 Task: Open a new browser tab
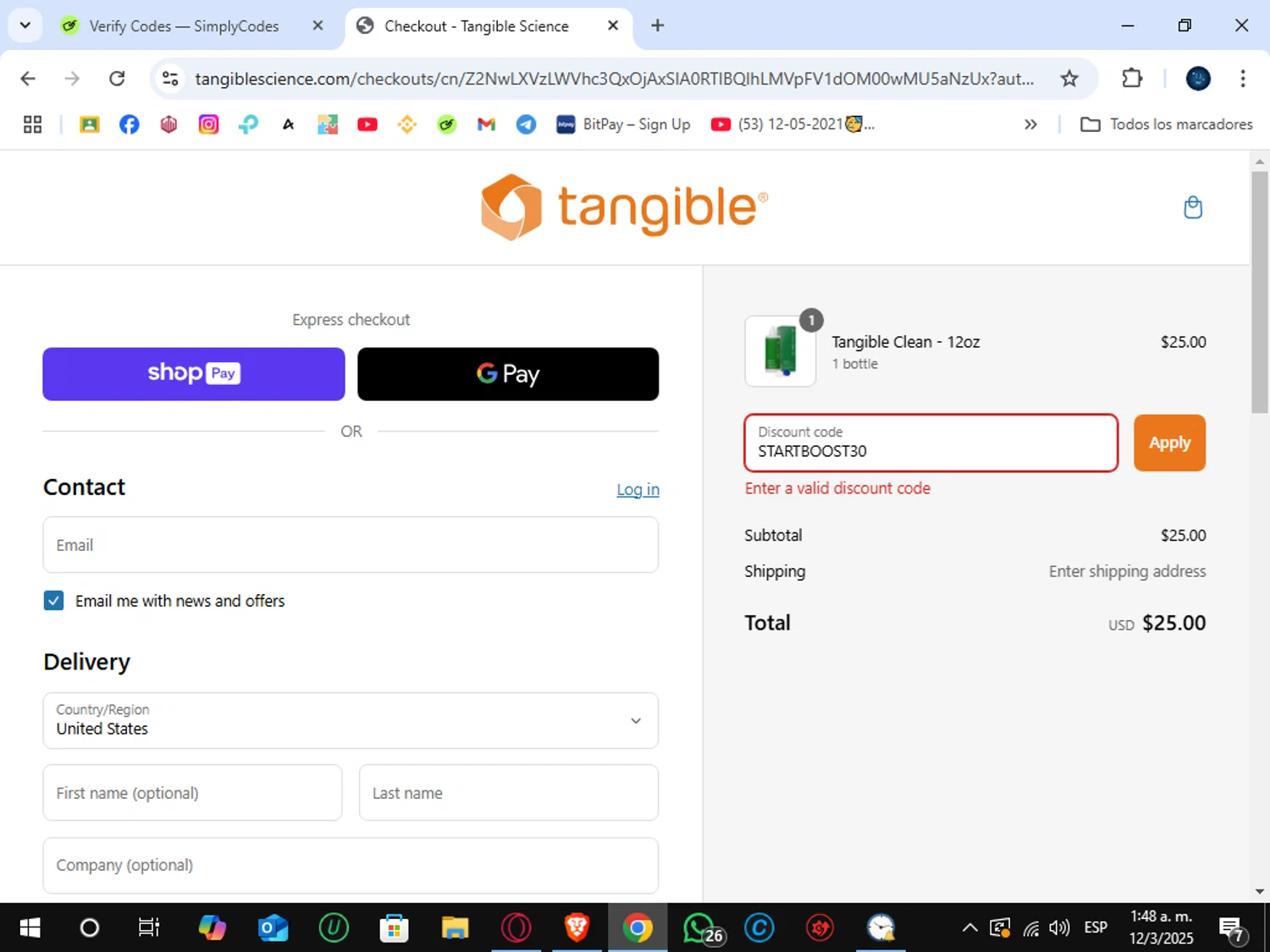(x=657, y=25)
